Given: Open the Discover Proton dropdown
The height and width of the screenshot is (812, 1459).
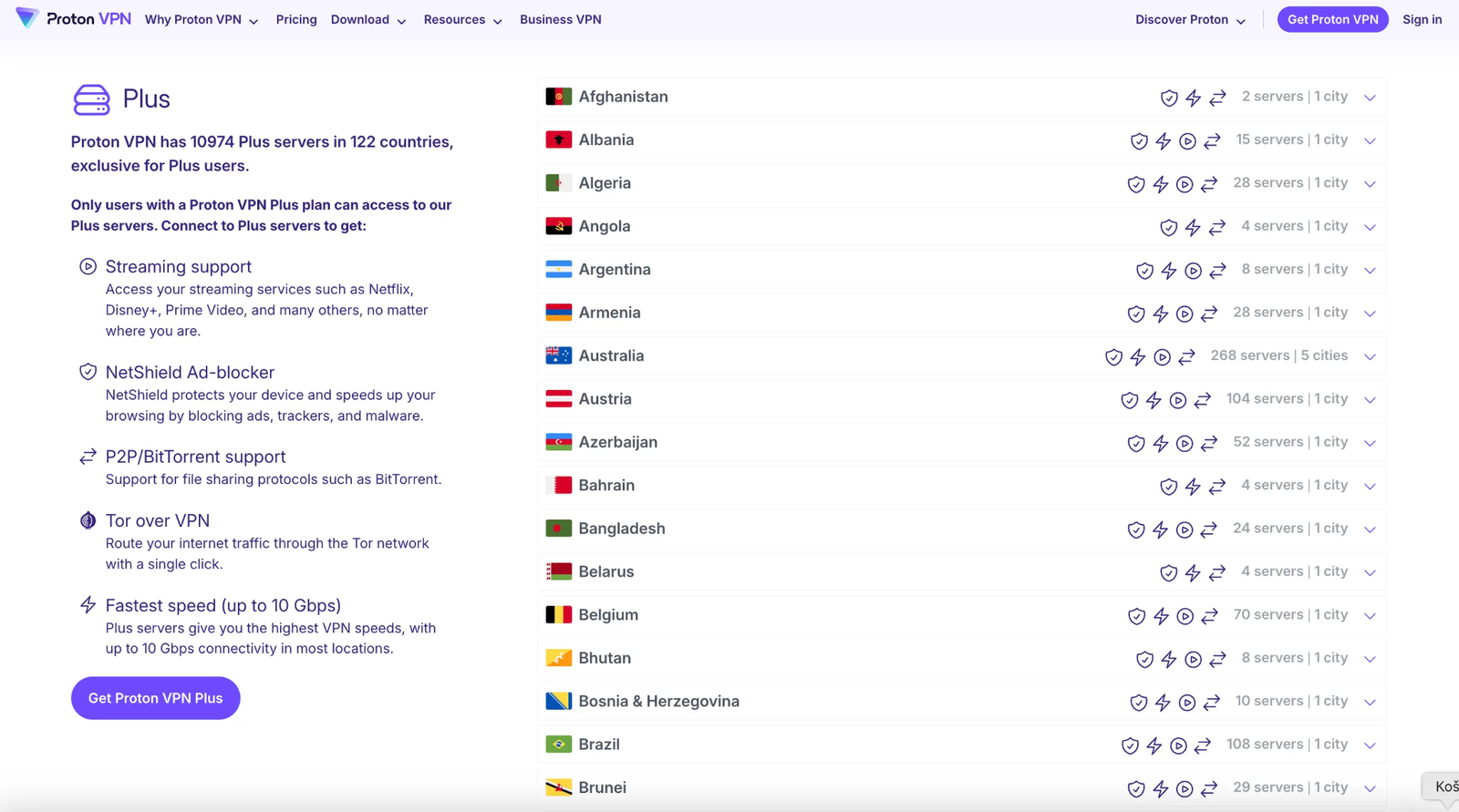Looking at the screenshot, I should [1190, 19].
